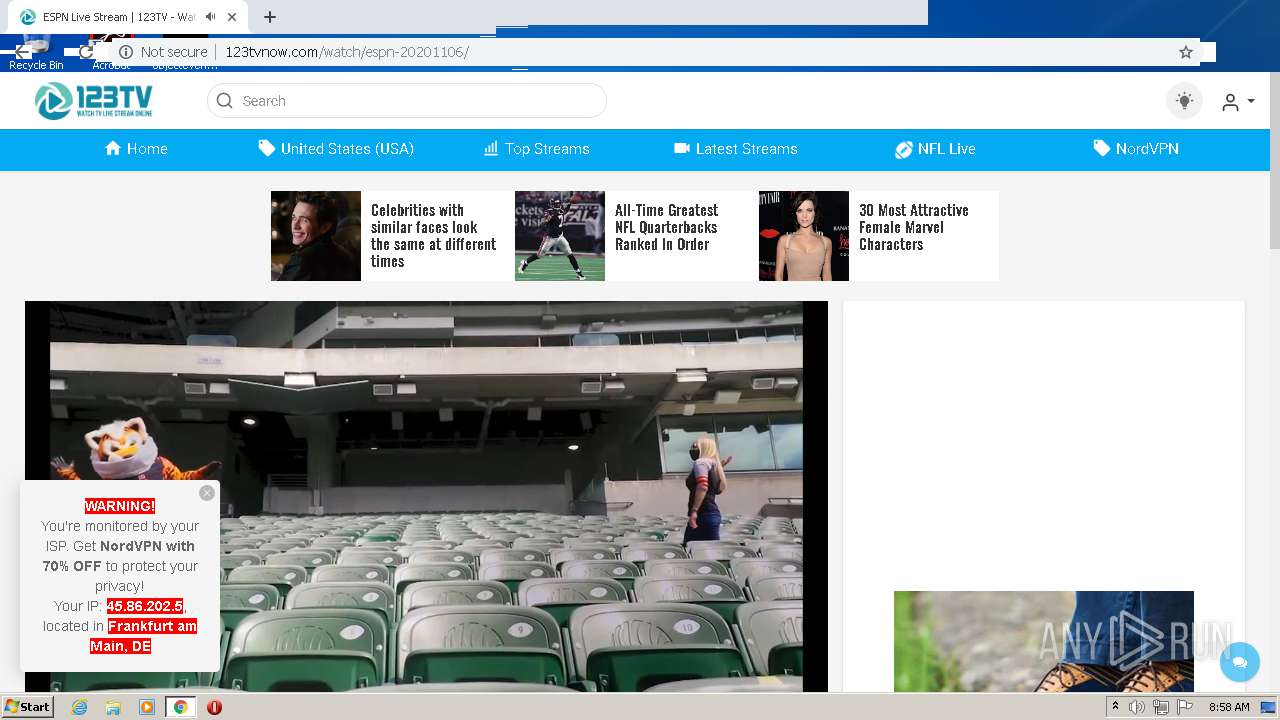Click the Not secure site info icon

click(x=126, y=52)
